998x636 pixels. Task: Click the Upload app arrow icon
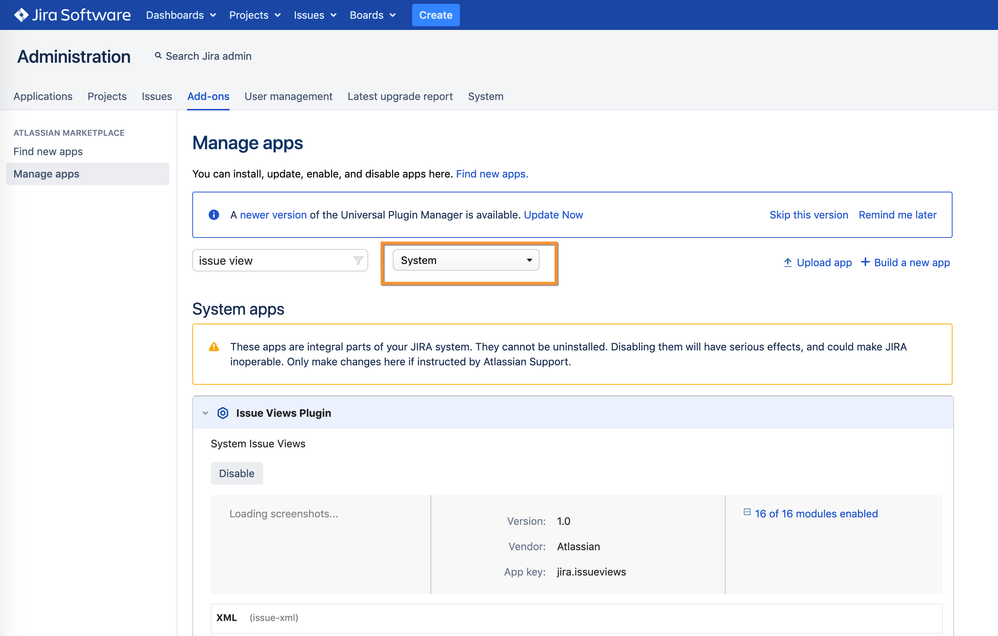788,262
